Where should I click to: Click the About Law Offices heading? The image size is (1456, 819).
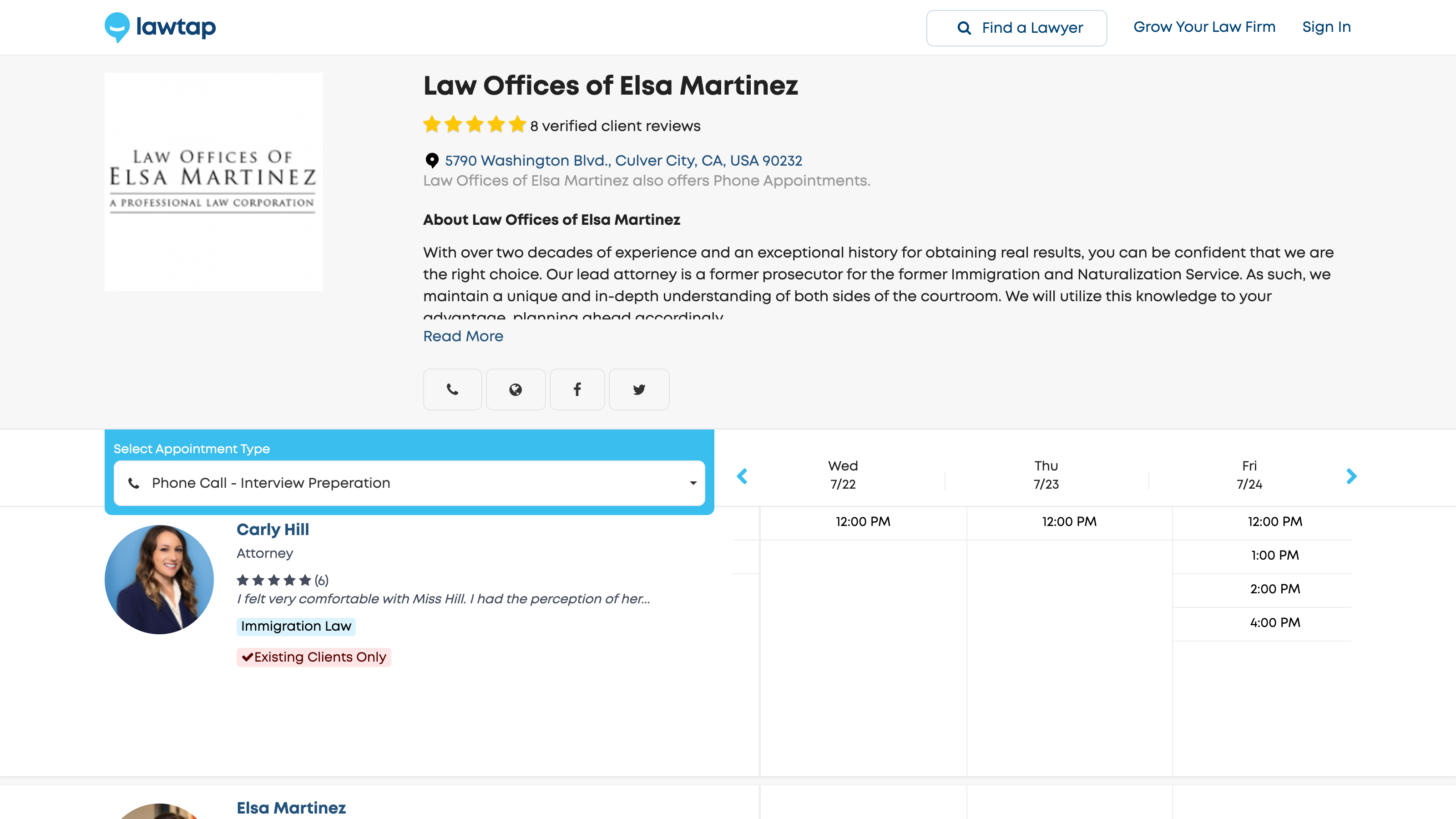[551, 220]
